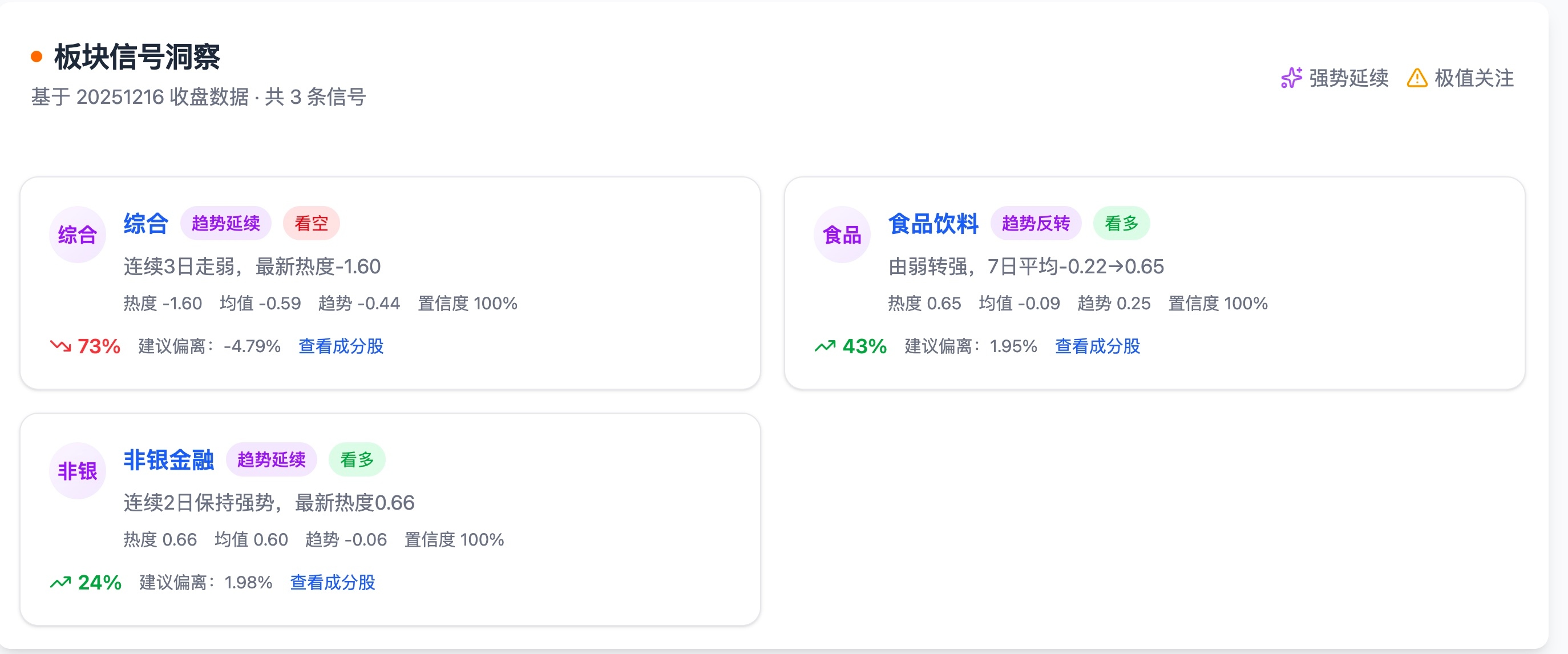The height and width of the screenshot is (654, 1568).
Task: Click the 综合 round avatar icon
Action: pyautogui.click(x=77, y=235)
